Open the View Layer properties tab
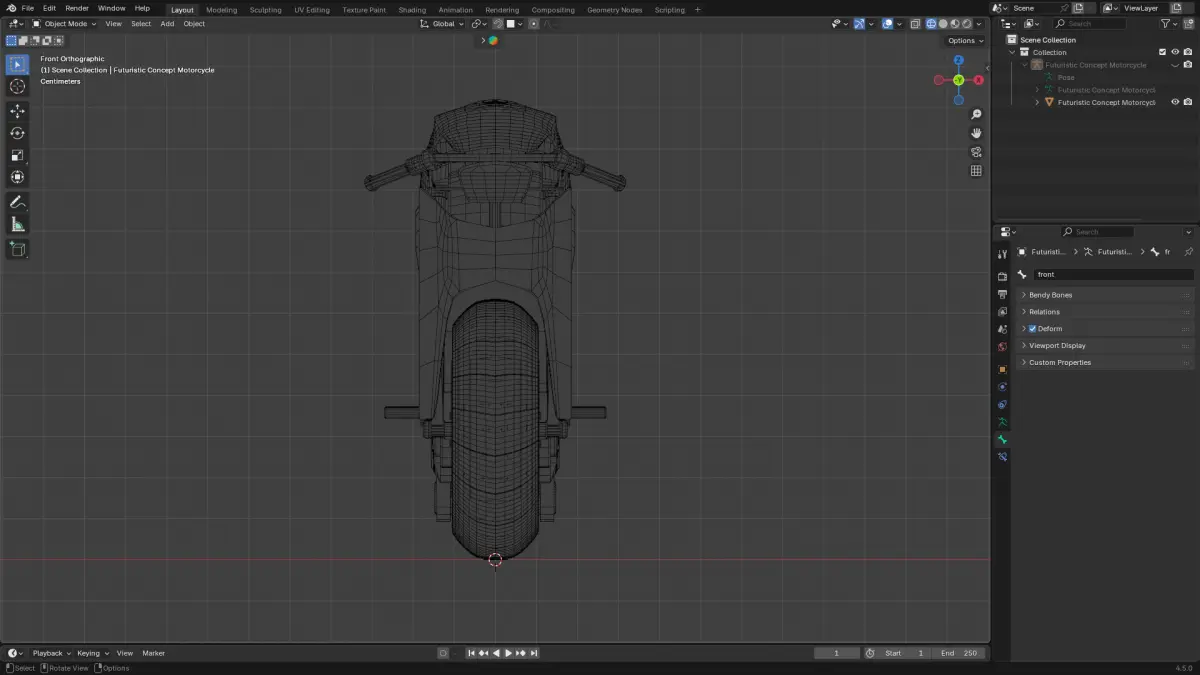Image resolution: width=1200 pixels, height=675 pixels. coord(1002,312)
